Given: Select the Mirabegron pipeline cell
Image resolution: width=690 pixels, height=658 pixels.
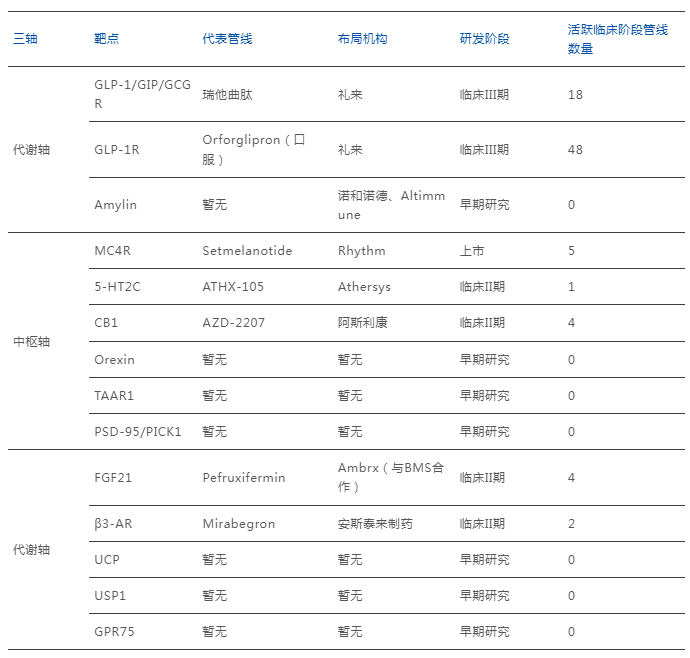Looking at the screenshot, I should 238,524.
